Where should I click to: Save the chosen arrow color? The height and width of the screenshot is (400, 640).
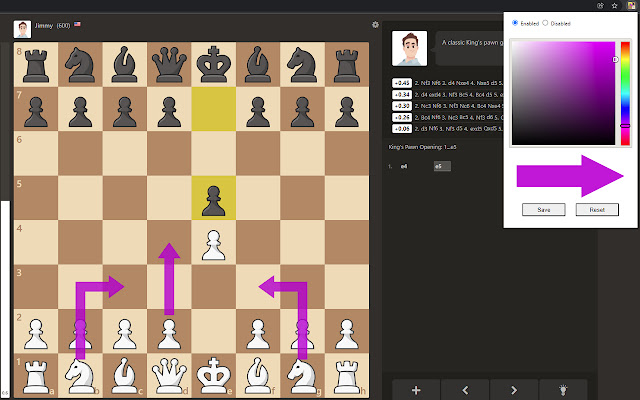tap(544, 210)
